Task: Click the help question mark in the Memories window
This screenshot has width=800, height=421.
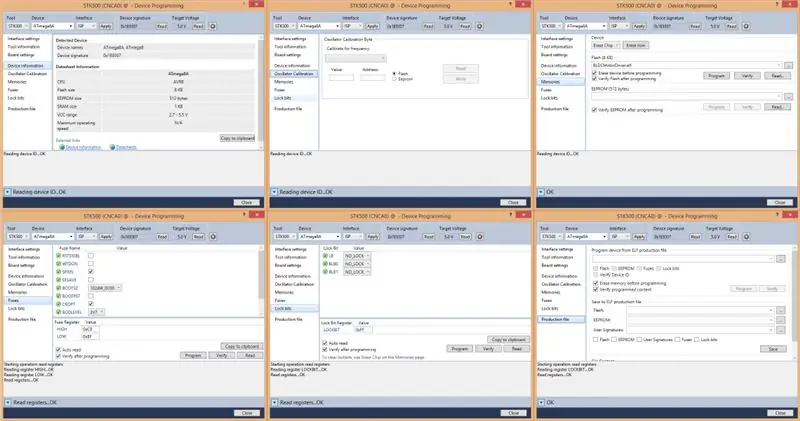Action: 777,5
